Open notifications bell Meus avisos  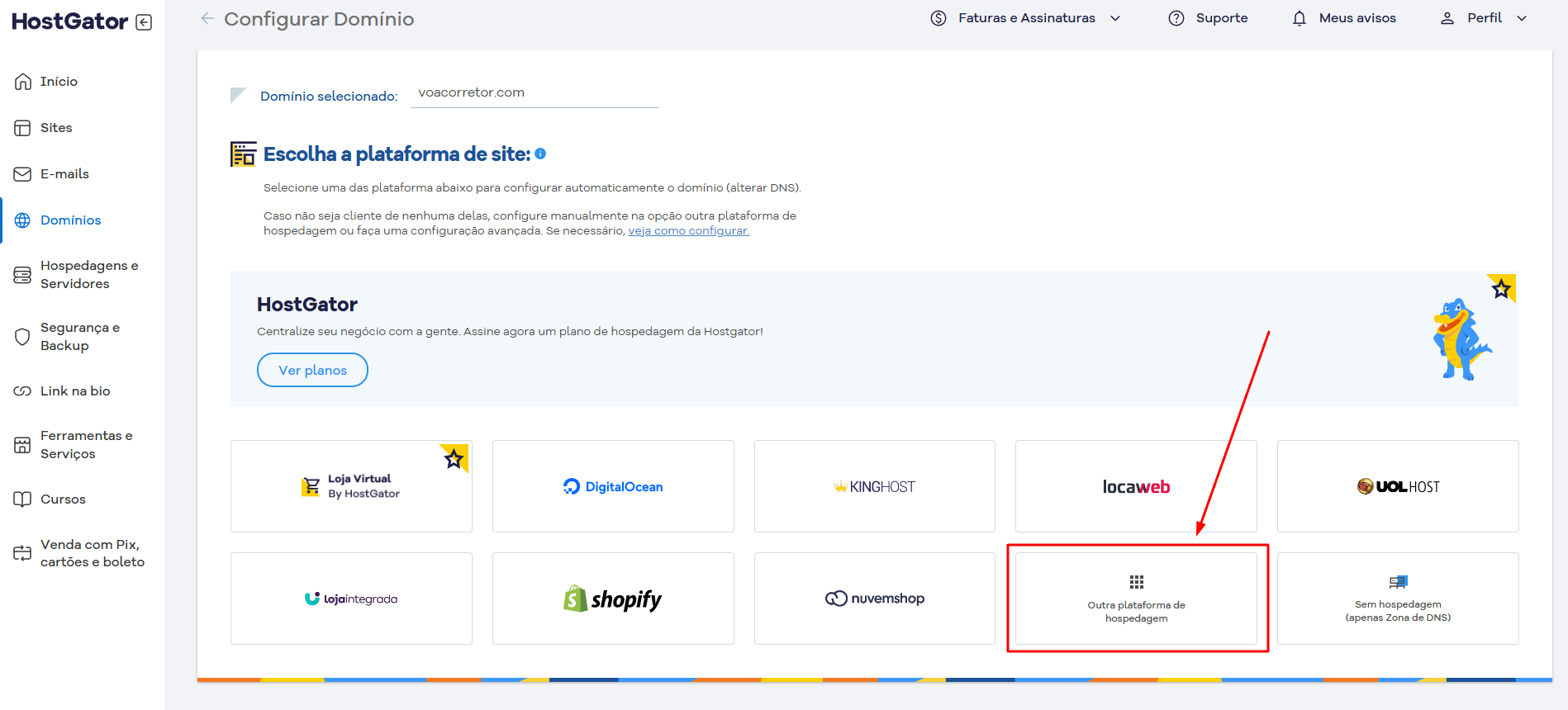coord(1300,18)
